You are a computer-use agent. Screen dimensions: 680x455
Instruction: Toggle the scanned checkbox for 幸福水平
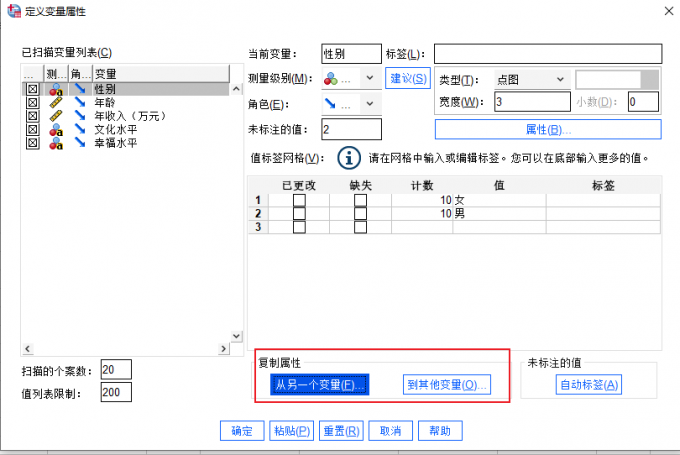click(33, 143)
